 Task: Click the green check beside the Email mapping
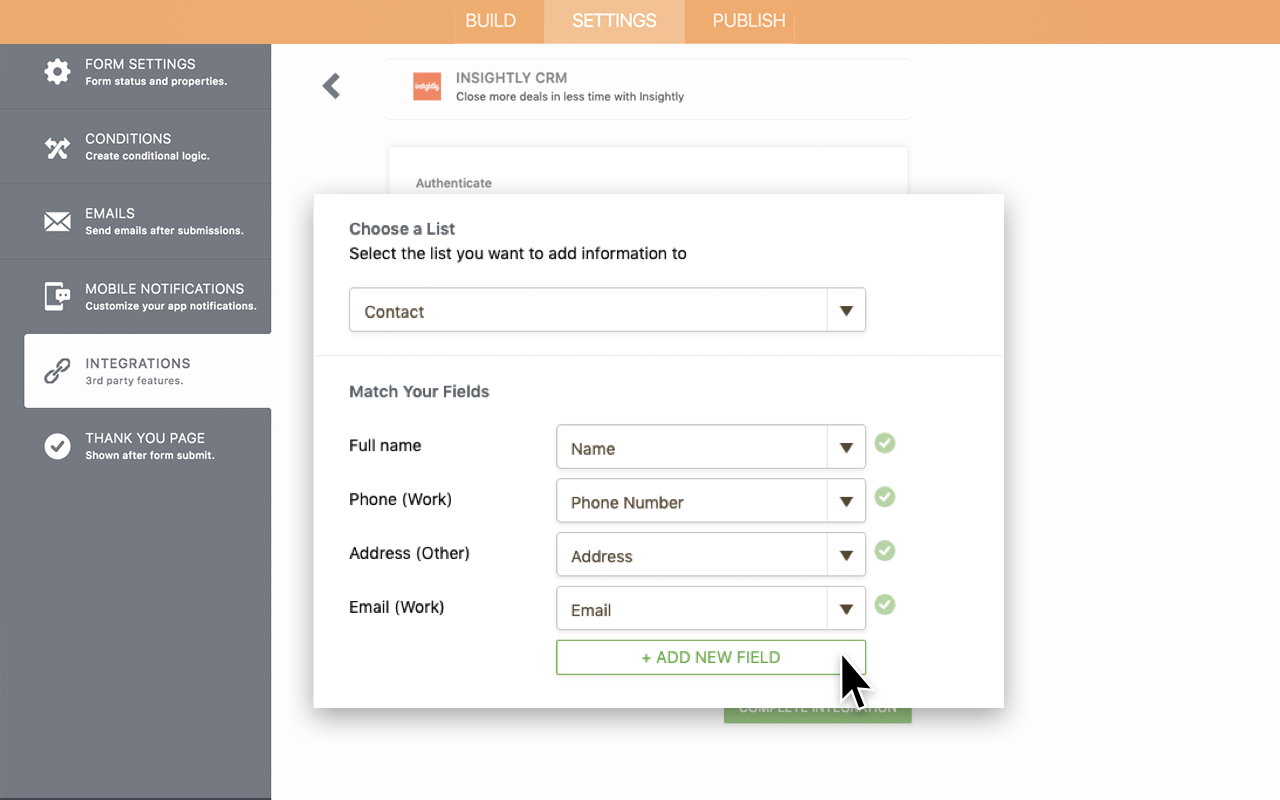pyautogui.click(x=884, y=605)
